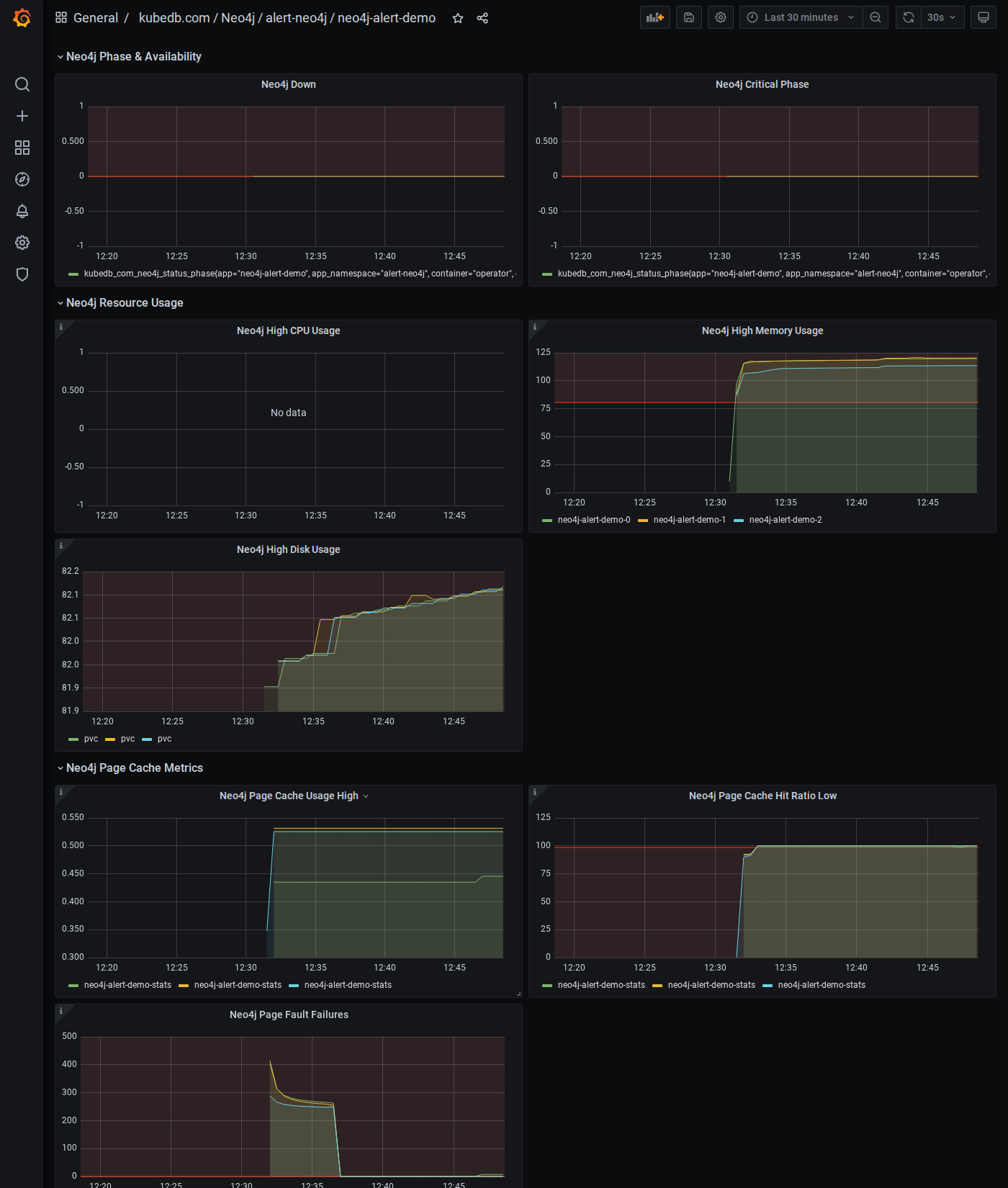Click the Create plus icon in sidebar
1008x1188 pixels.
tap(22, 116)
